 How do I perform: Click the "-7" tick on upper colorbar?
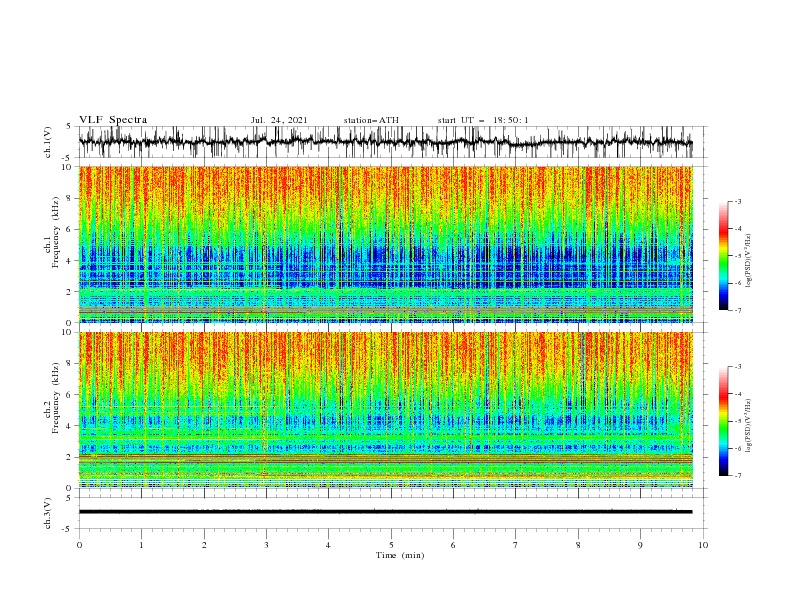click(737, 310)
